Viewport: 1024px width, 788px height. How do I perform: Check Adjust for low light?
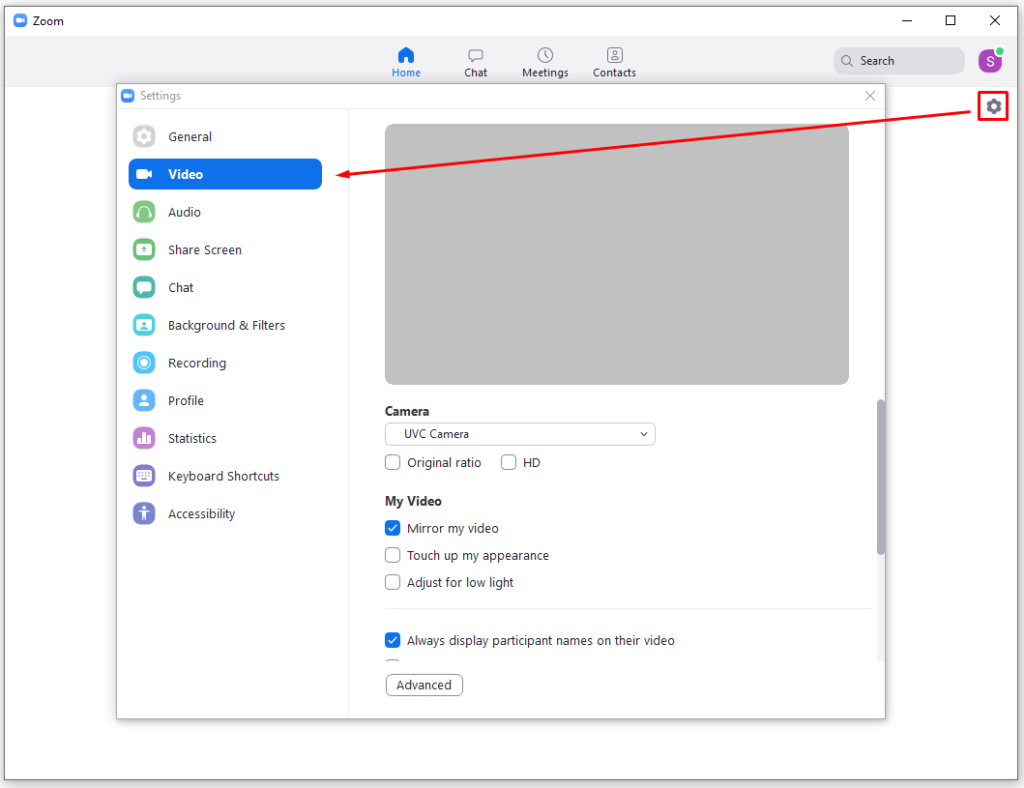click(393, 582)
